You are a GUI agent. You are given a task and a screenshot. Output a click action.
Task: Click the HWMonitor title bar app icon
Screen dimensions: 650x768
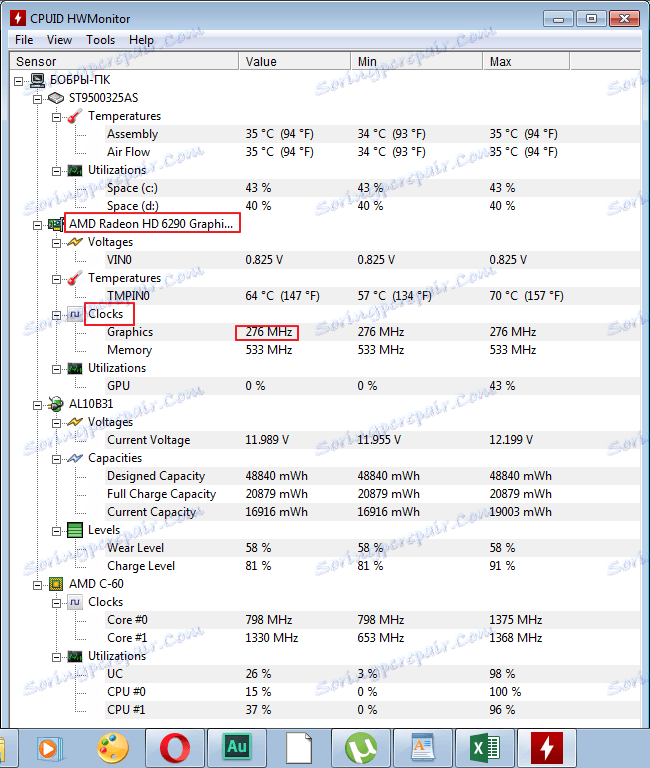[x=18, y=19]
